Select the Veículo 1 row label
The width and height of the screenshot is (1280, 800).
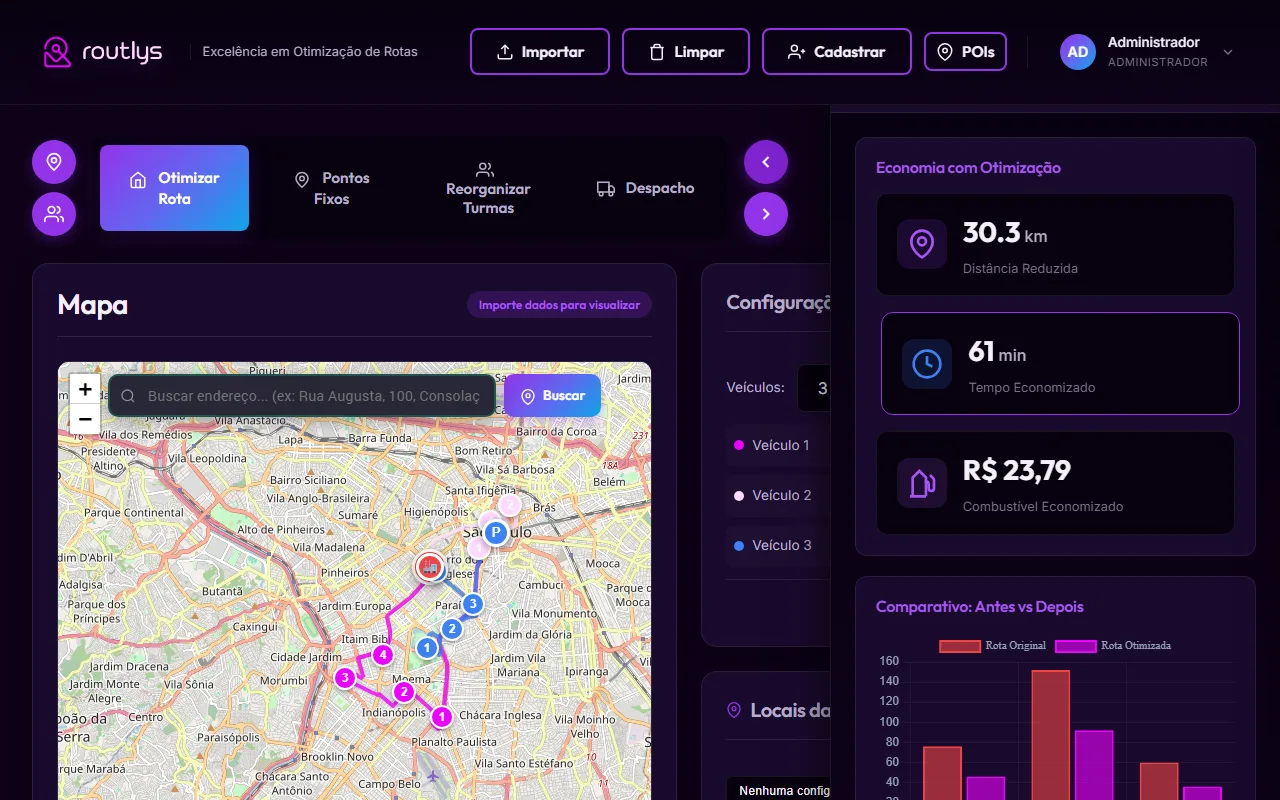point(781,445)
